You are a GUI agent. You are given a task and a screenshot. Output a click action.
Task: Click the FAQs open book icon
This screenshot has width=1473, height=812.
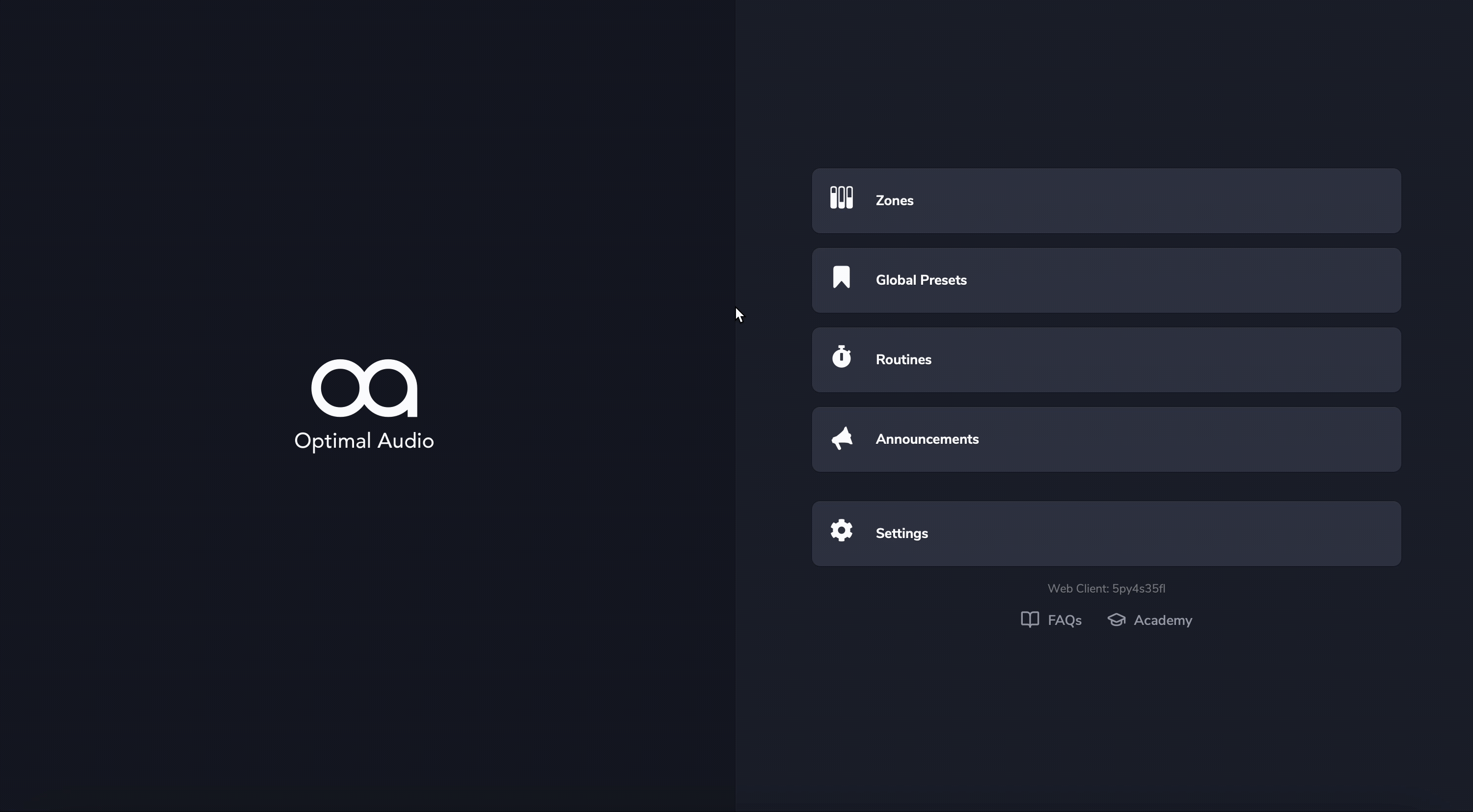coord(1030,619)
